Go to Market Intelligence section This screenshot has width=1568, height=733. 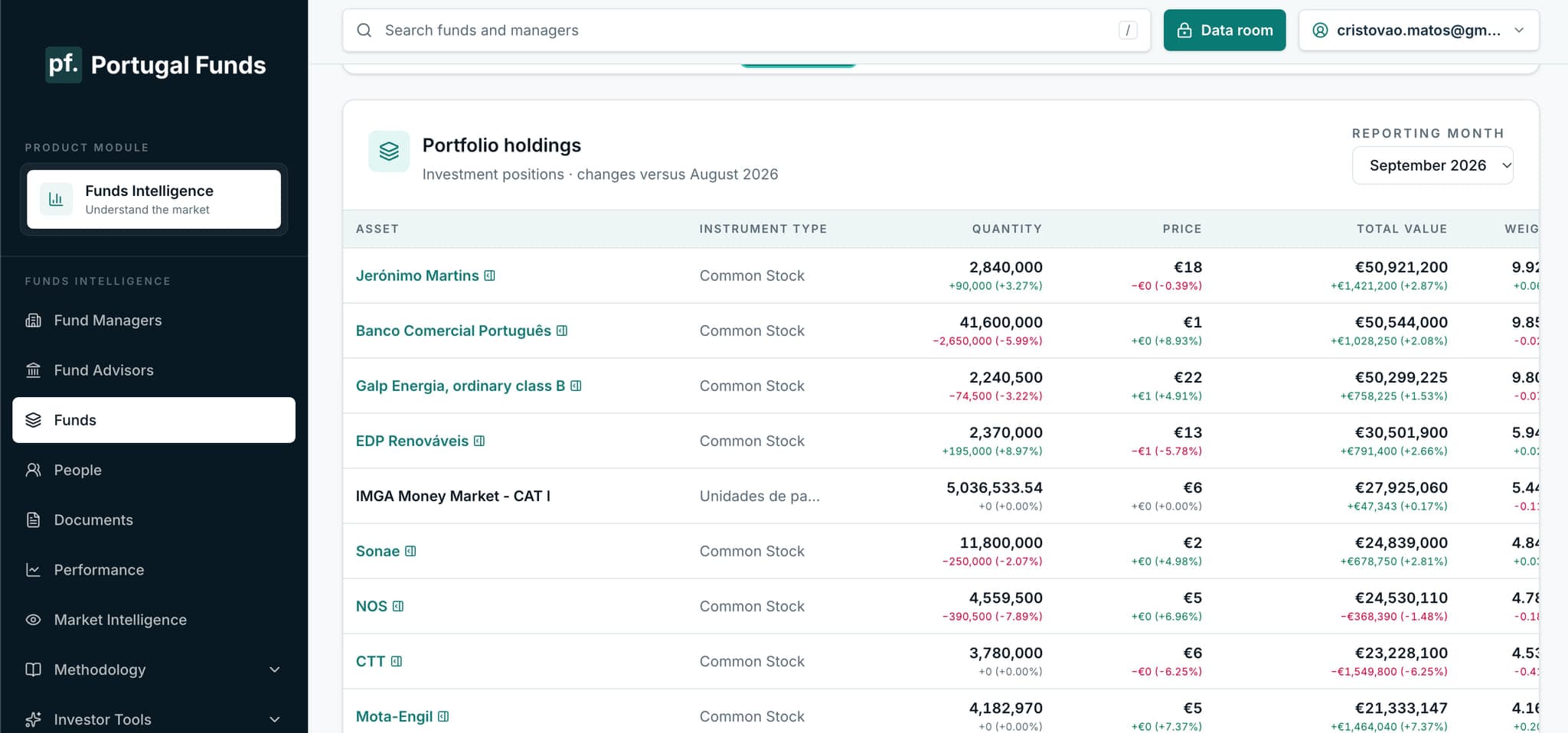point(154,620)
